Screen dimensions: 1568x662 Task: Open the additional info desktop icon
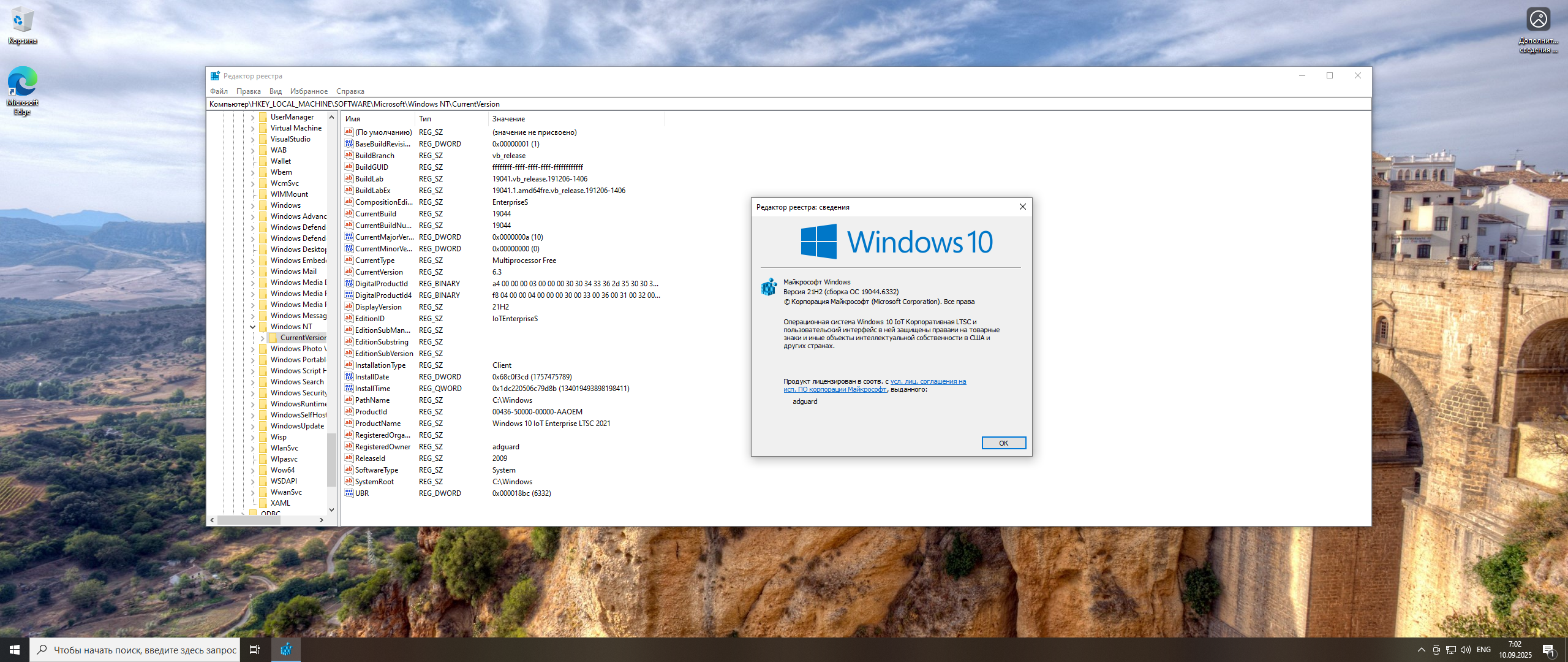pos(1538,29)
